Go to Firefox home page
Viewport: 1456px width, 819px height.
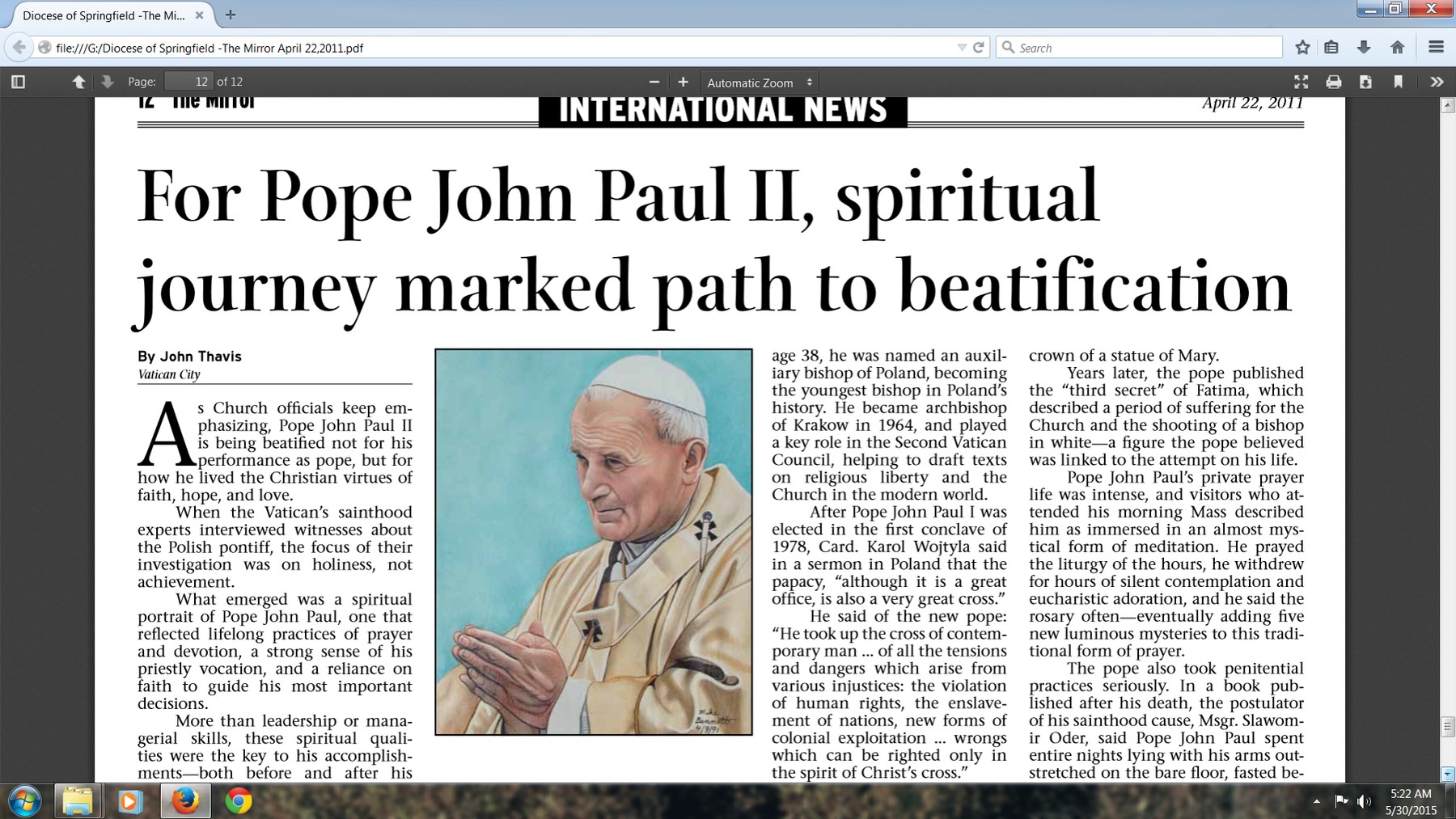[x=1397, y=48]
